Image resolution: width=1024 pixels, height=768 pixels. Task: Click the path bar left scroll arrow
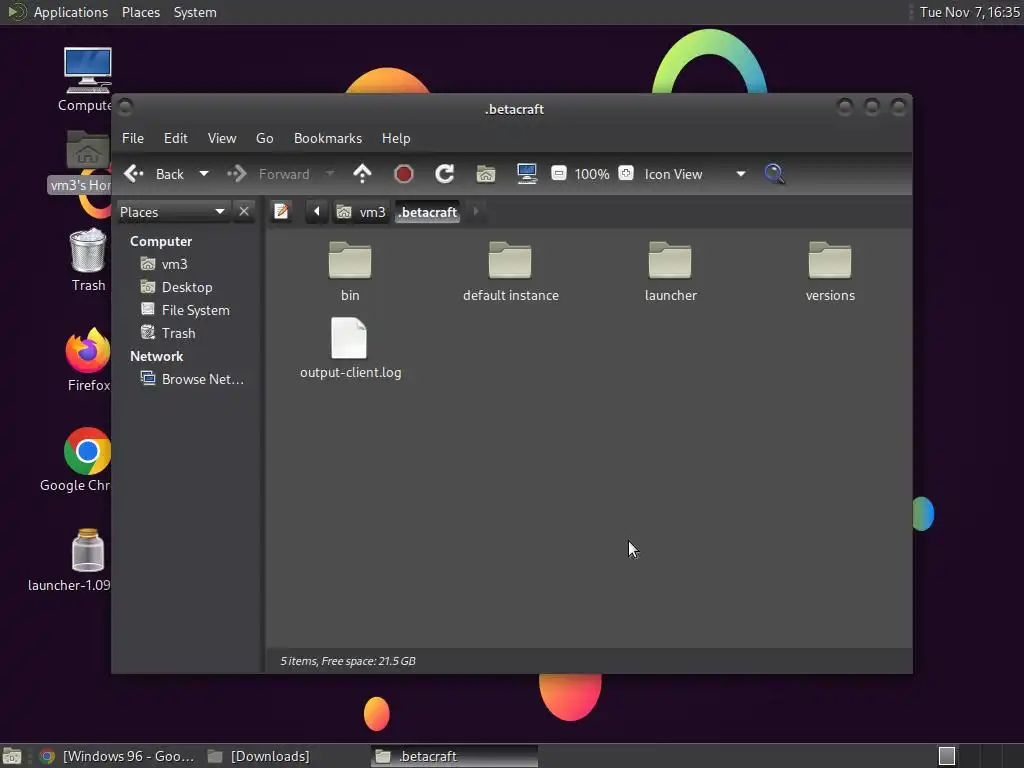[x=317, y=212]
